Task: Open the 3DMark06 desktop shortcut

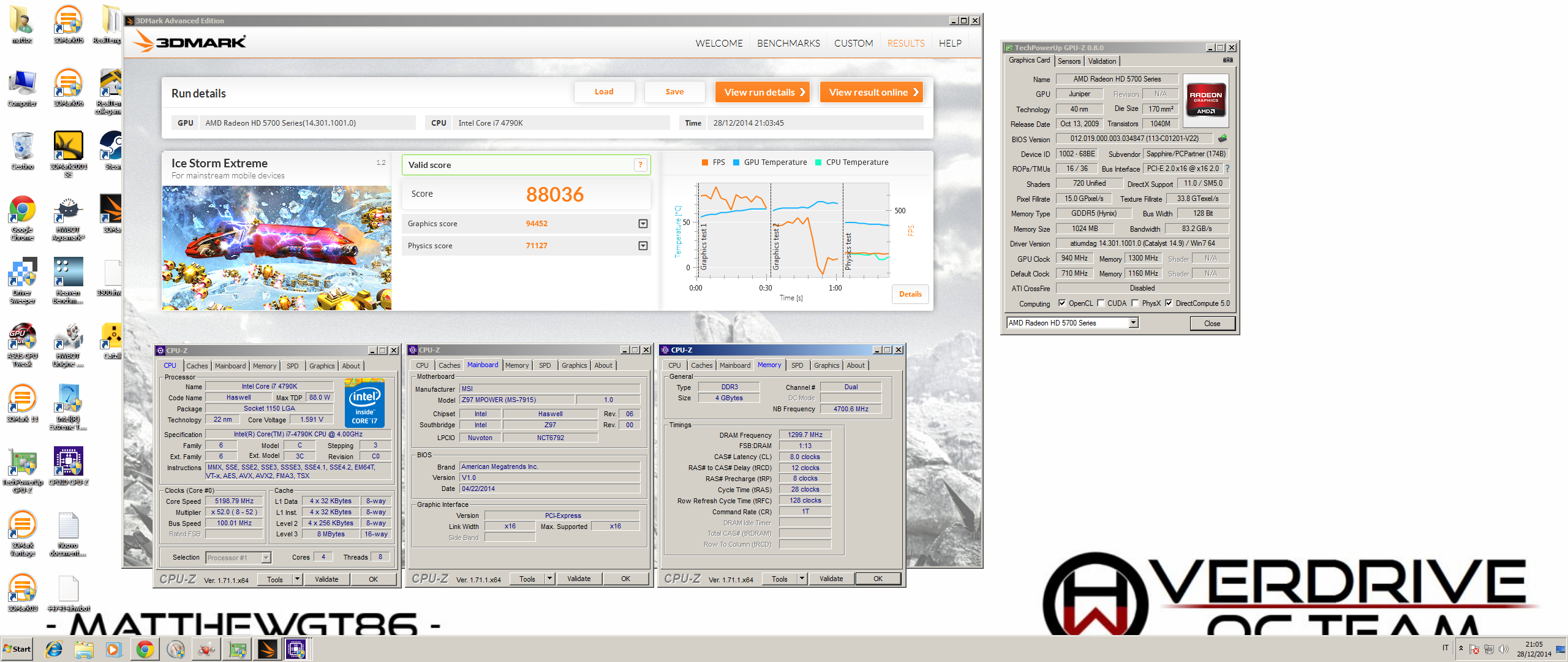Action: tap(68, 88)
